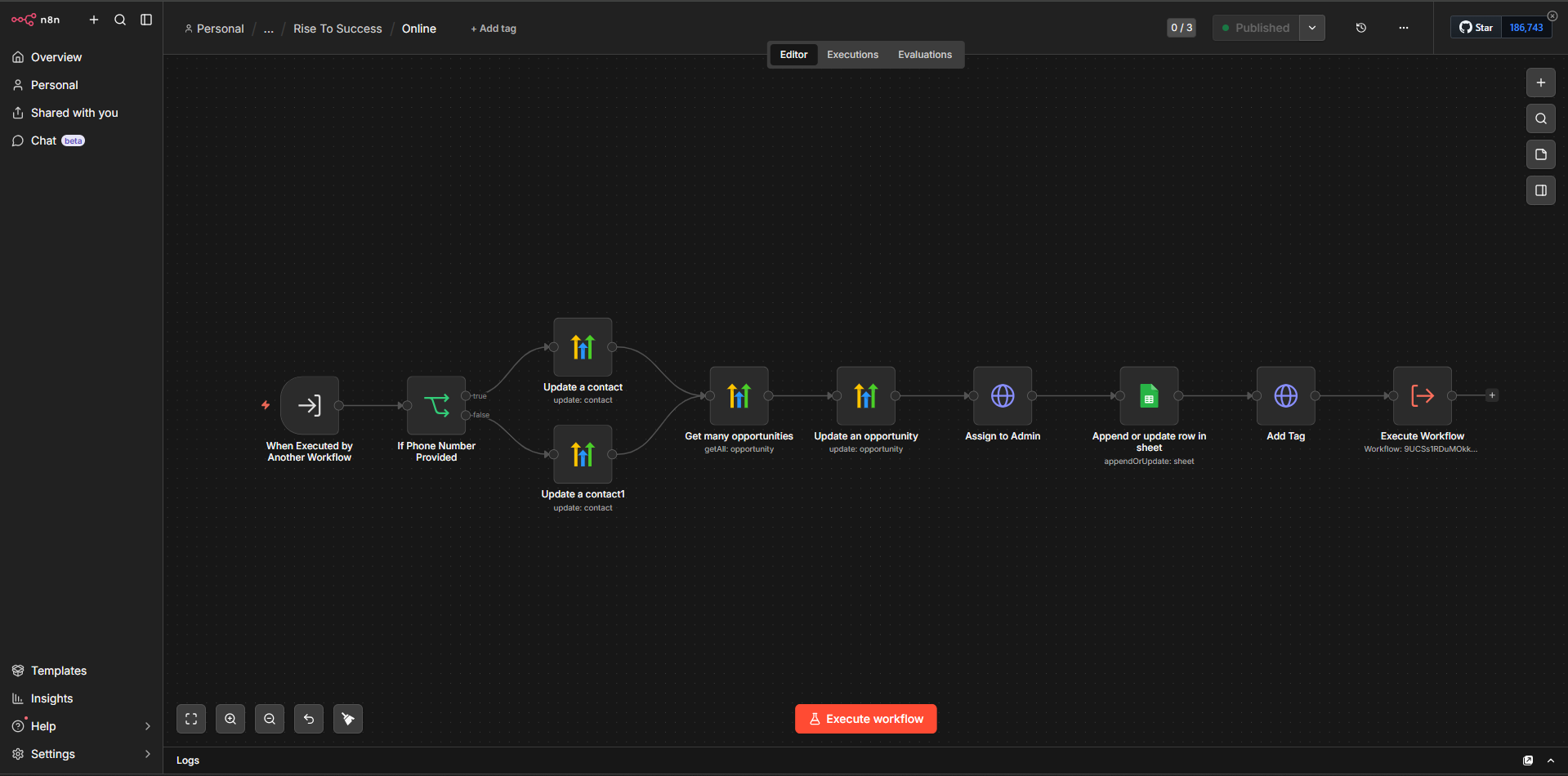1568x776 pixels.
Task: Toggle the left sidebar collapse icon
Action: [x=146, y=20]
